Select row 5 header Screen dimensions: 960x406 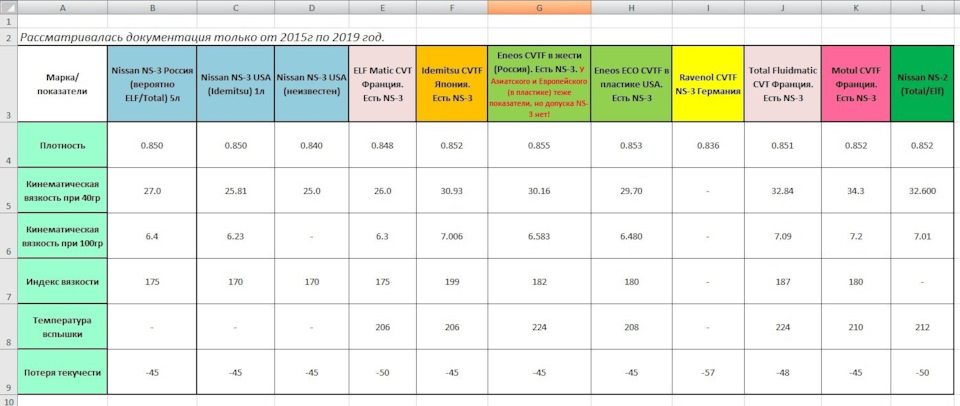(9, 190)
